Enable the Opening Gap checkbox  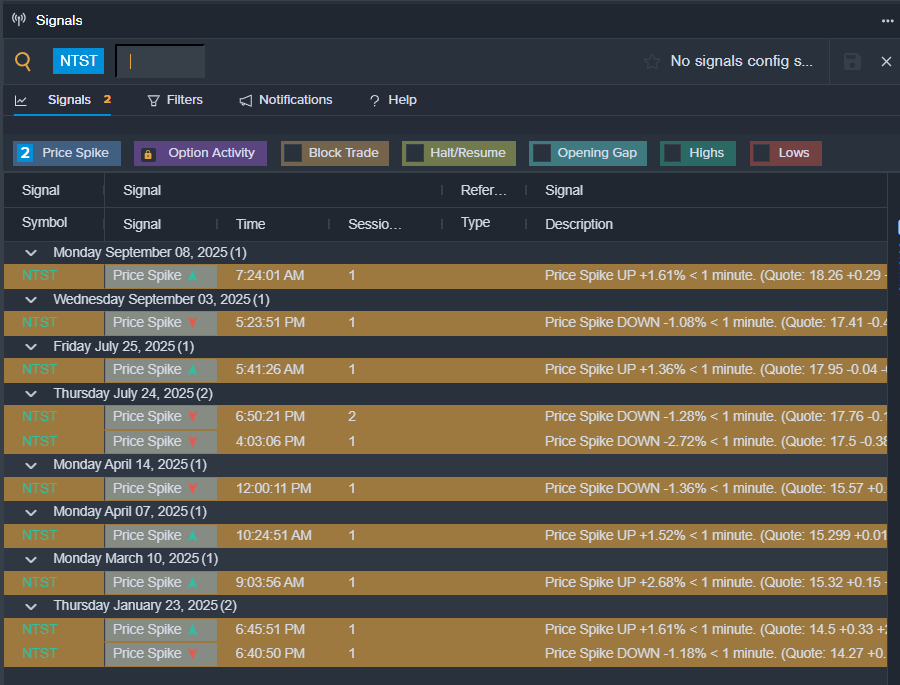click(x=542, y=153)
